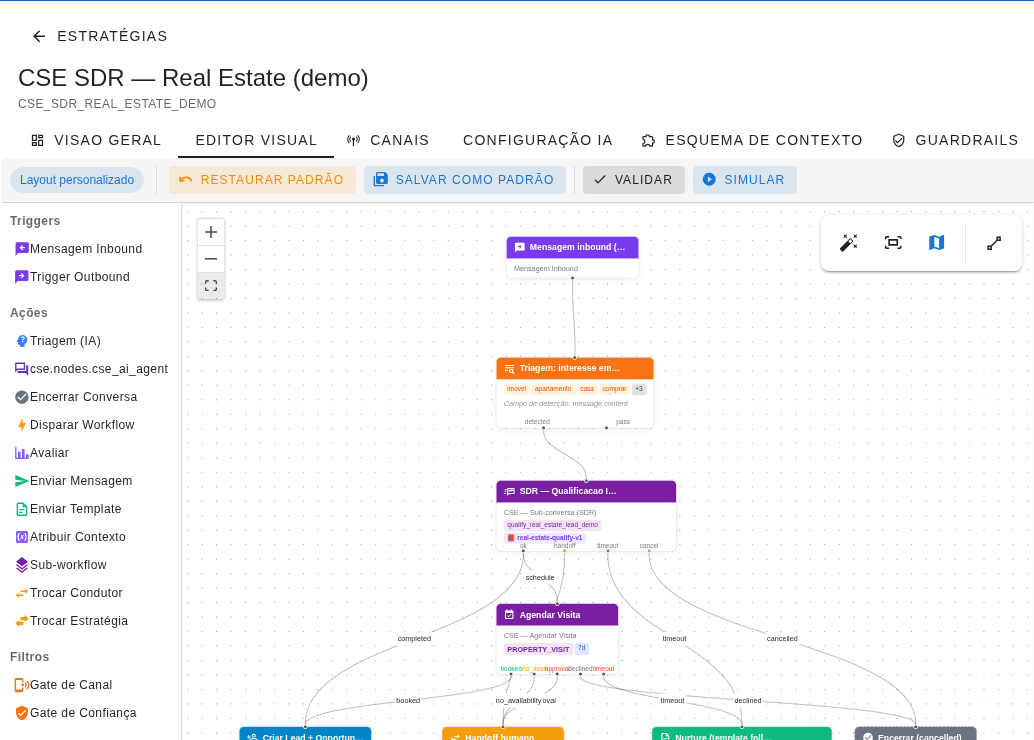Click the PROPERTY_VISIT tag in Agendar Visita
The image size is (1034, 740).
[538, 650]
